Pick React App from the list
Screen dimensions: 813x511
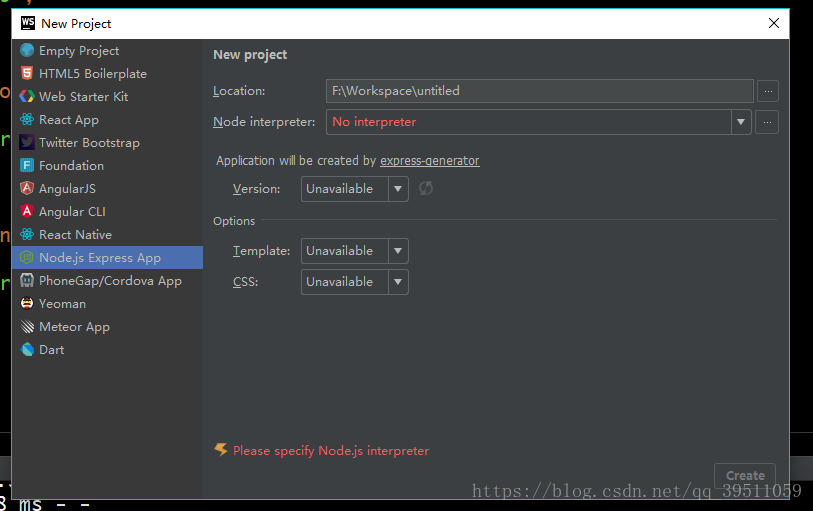pos(107,119)
